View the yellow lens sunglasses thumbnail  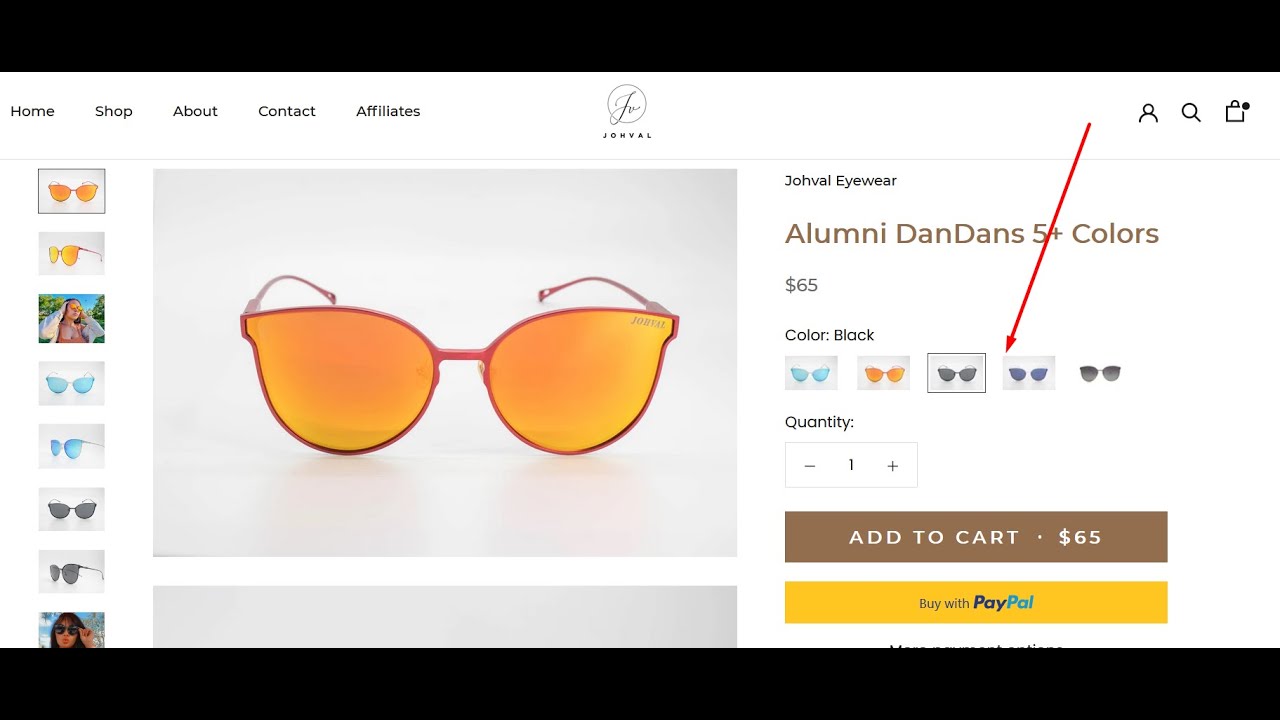click(x=71, y=254)
